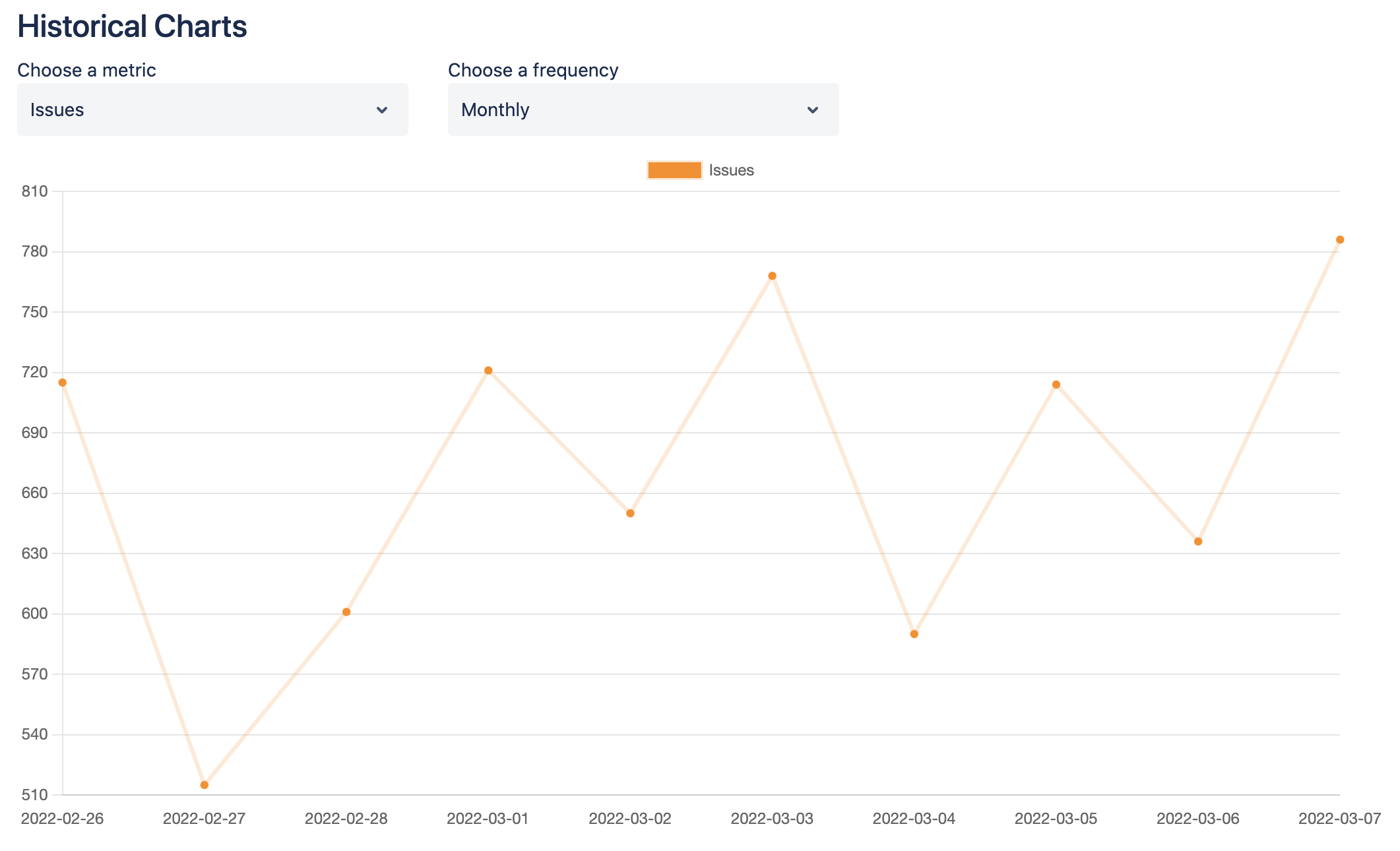
Task: Click data point for 2022-02-26
Action: [x=63, y=383]
